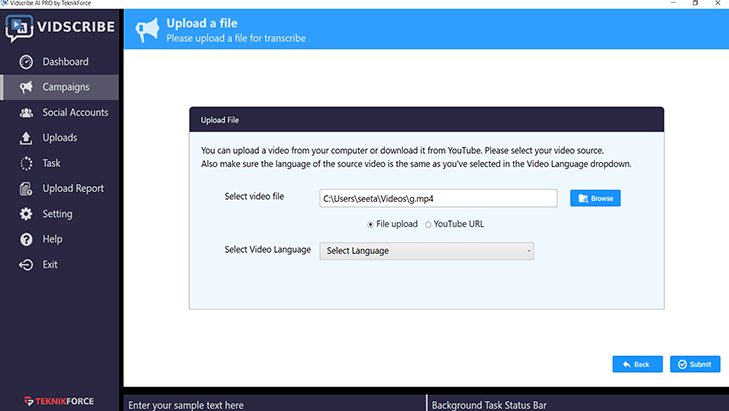Image resolution: width=729 pixels, height=411 pixels.
Task: Click the 'Select Video Language' label
Action: (268, 250)
